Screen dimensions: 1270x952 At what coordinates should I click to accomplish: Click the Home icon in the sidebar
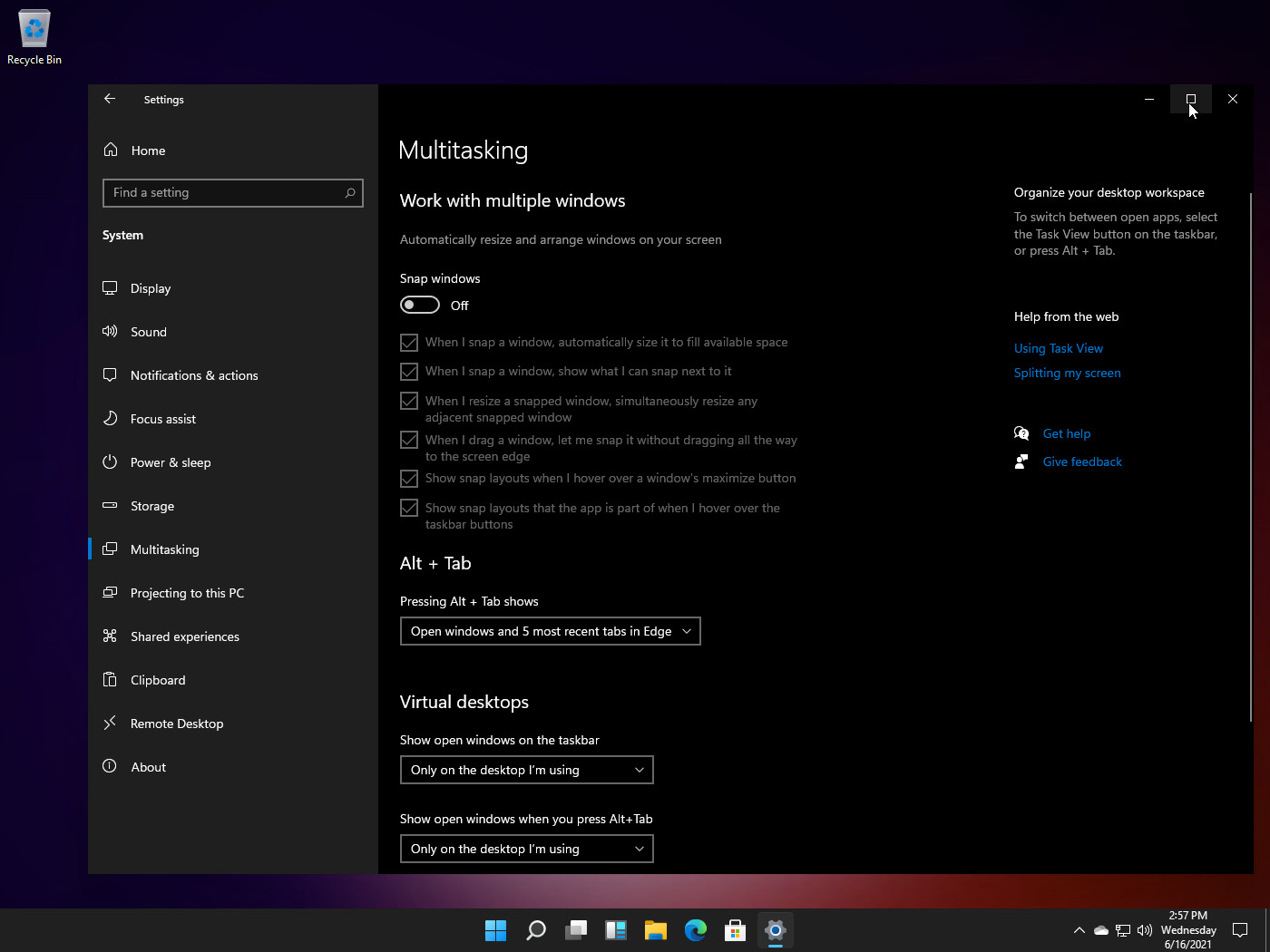(x=111, y=151)
